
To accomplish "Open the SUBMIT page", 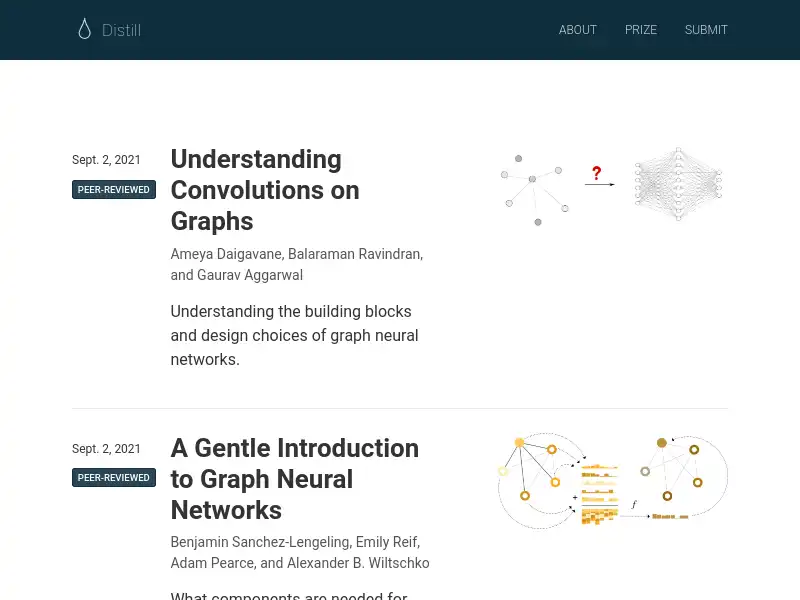I will 706,30.
